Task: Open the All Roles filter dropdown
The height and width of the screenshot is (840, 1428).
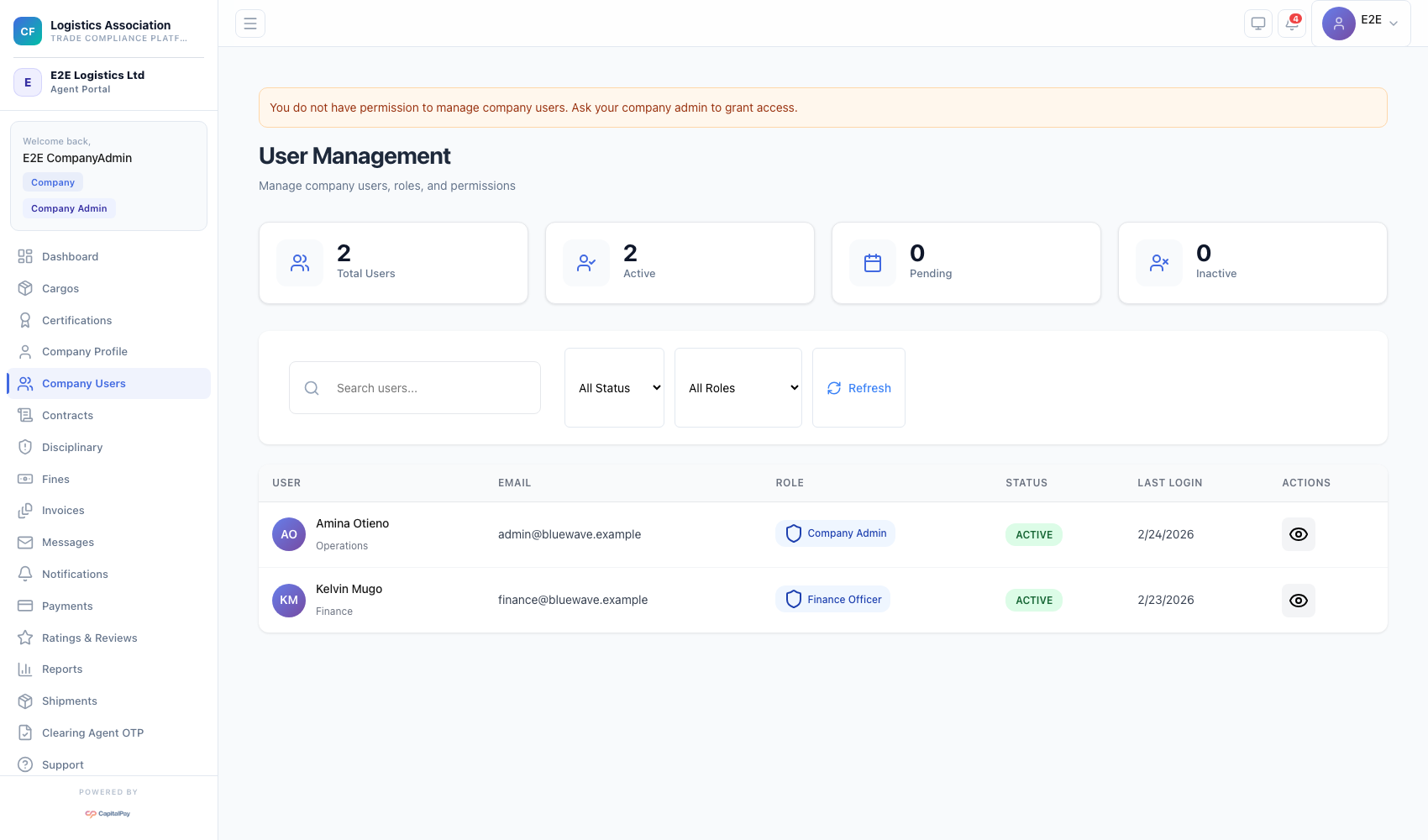Action: [x=738, y=388]
